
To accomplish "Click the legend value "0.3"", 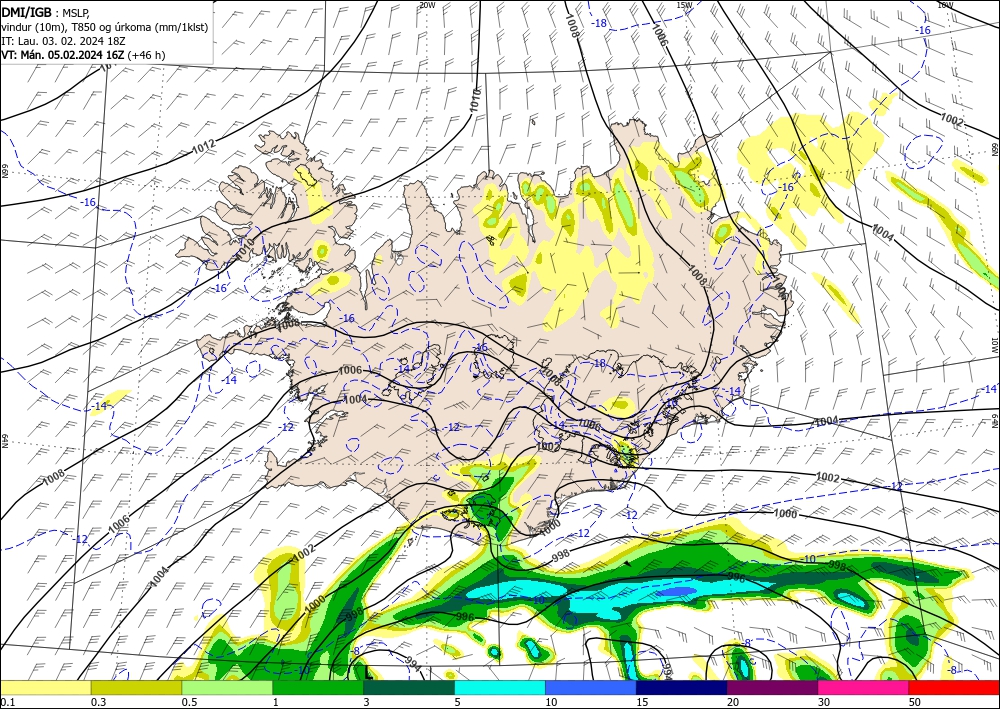I will (98, 702).
